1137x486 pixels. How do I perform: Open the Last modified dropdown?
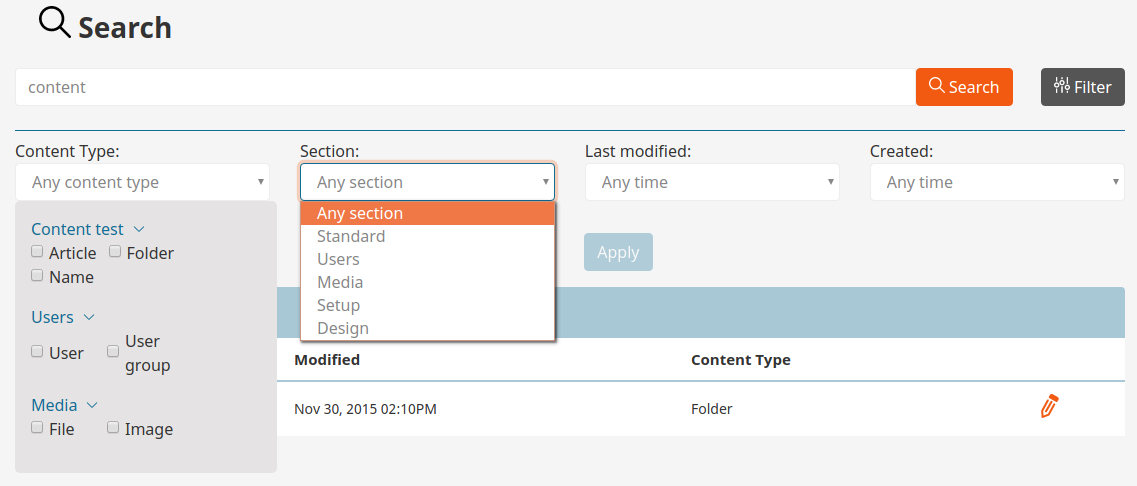712,182
